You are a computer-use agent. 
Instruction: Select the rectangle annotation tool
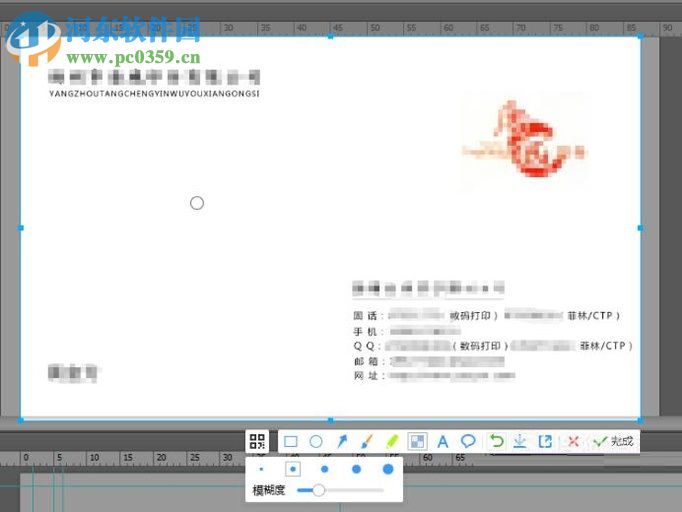click(x=291, y=442)
